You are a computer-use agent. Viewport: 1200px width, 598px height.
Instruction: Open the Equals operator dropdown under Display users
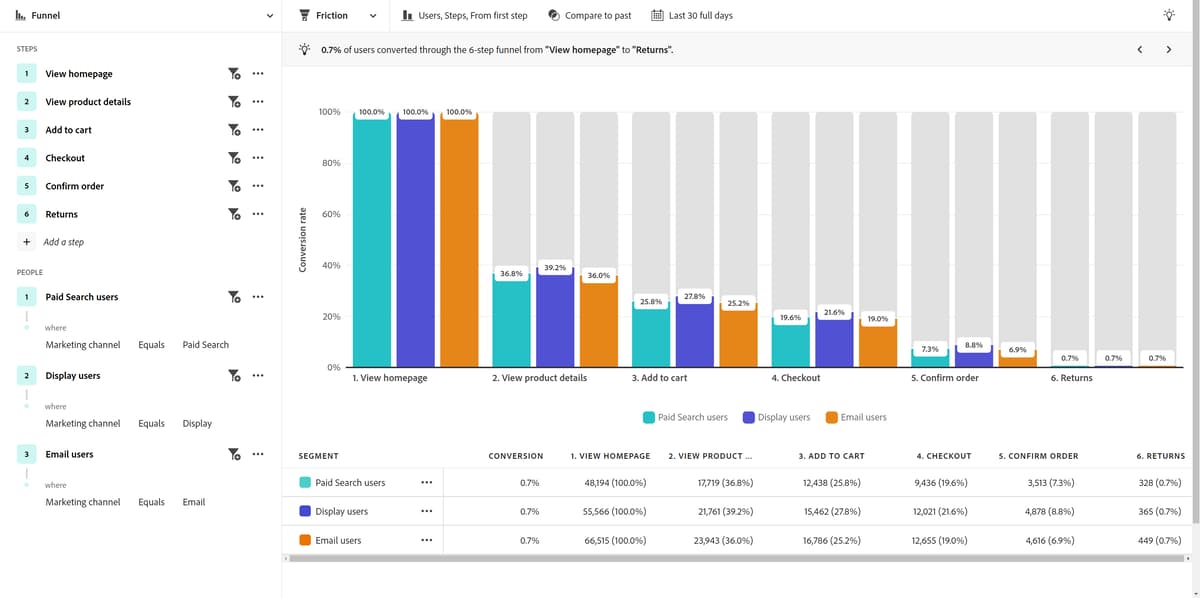(x=151, y=422)
